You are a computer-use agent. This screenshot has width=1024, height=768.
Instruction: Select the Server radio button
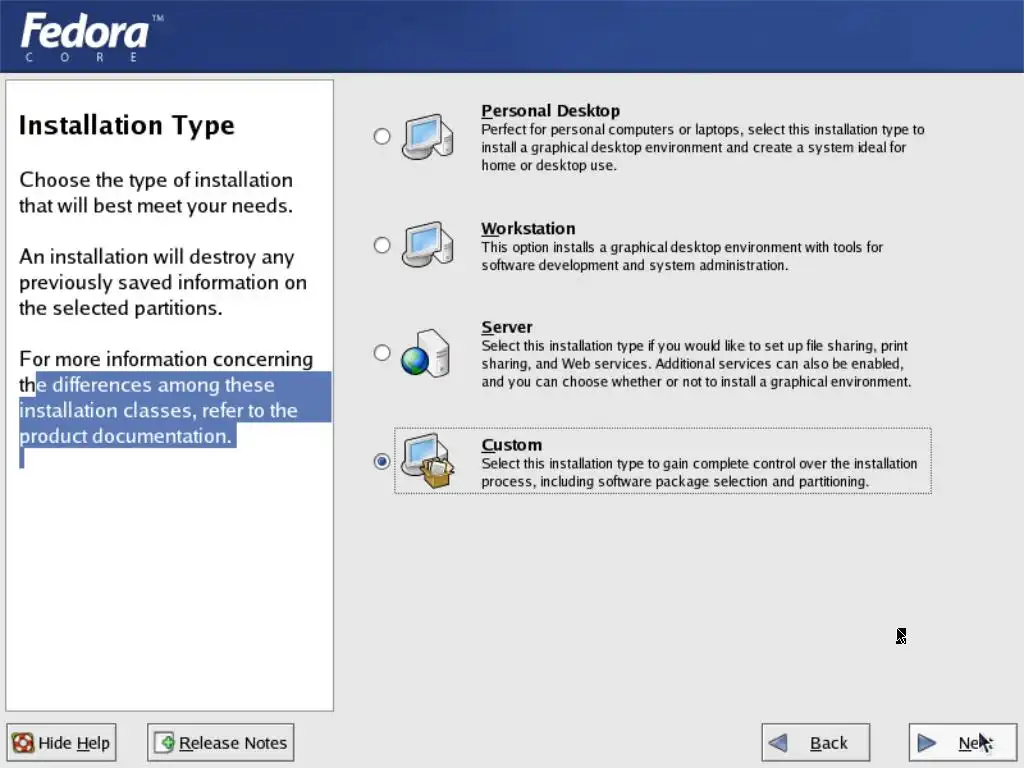[382, 353]
